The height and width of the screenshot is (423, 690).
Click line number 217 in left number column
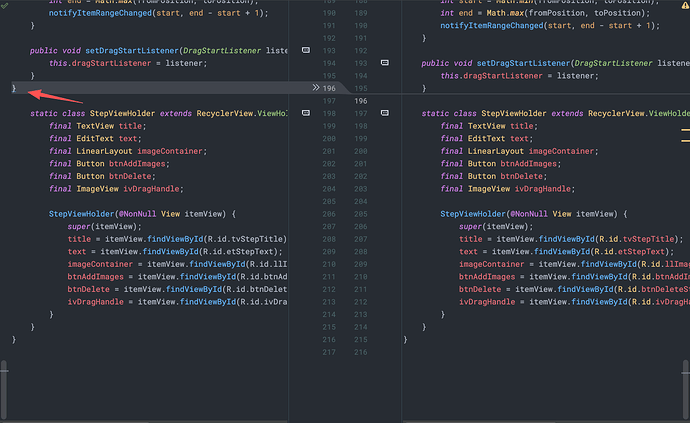point(329,352)
